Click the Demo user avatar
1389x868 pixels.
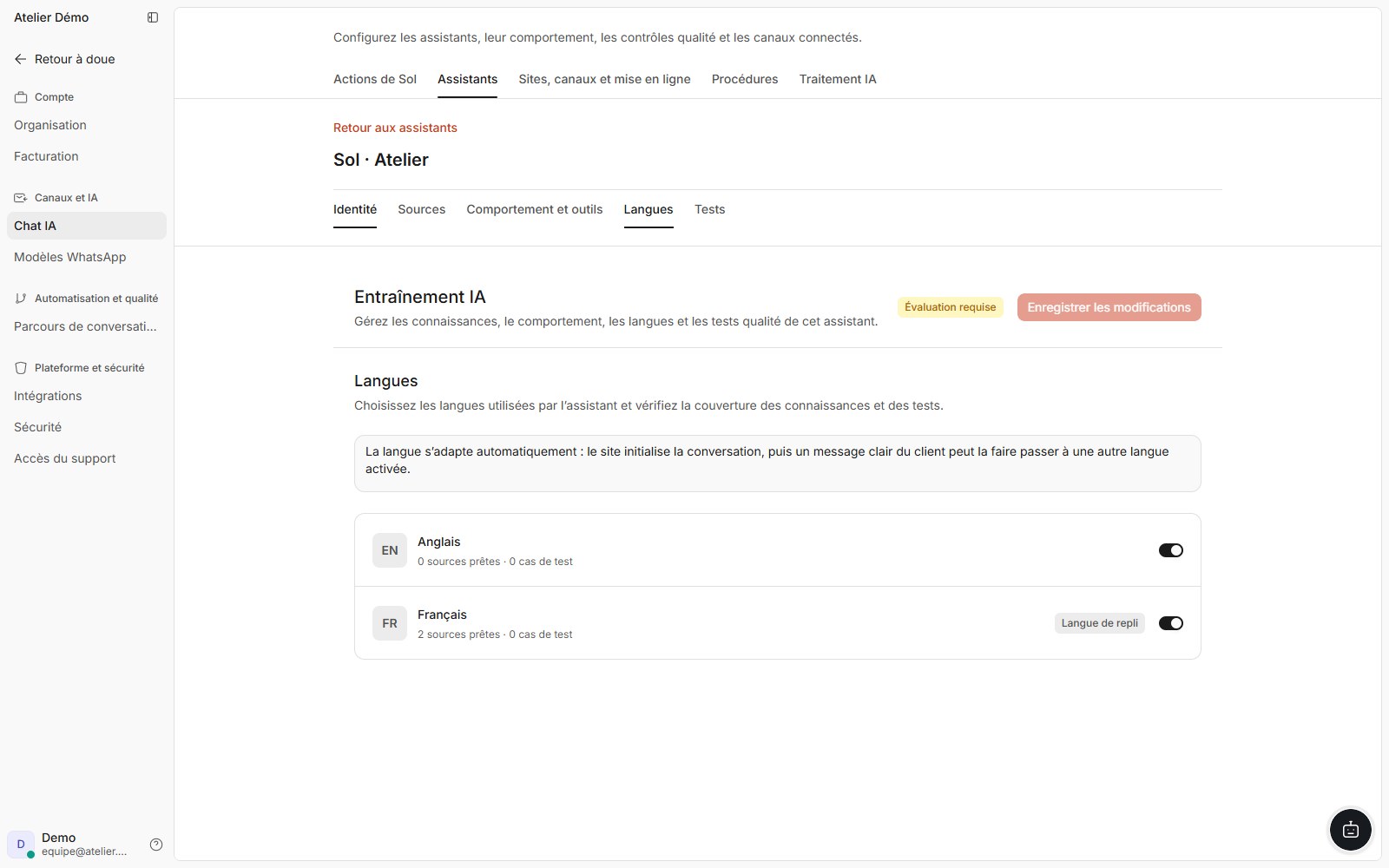21,844
